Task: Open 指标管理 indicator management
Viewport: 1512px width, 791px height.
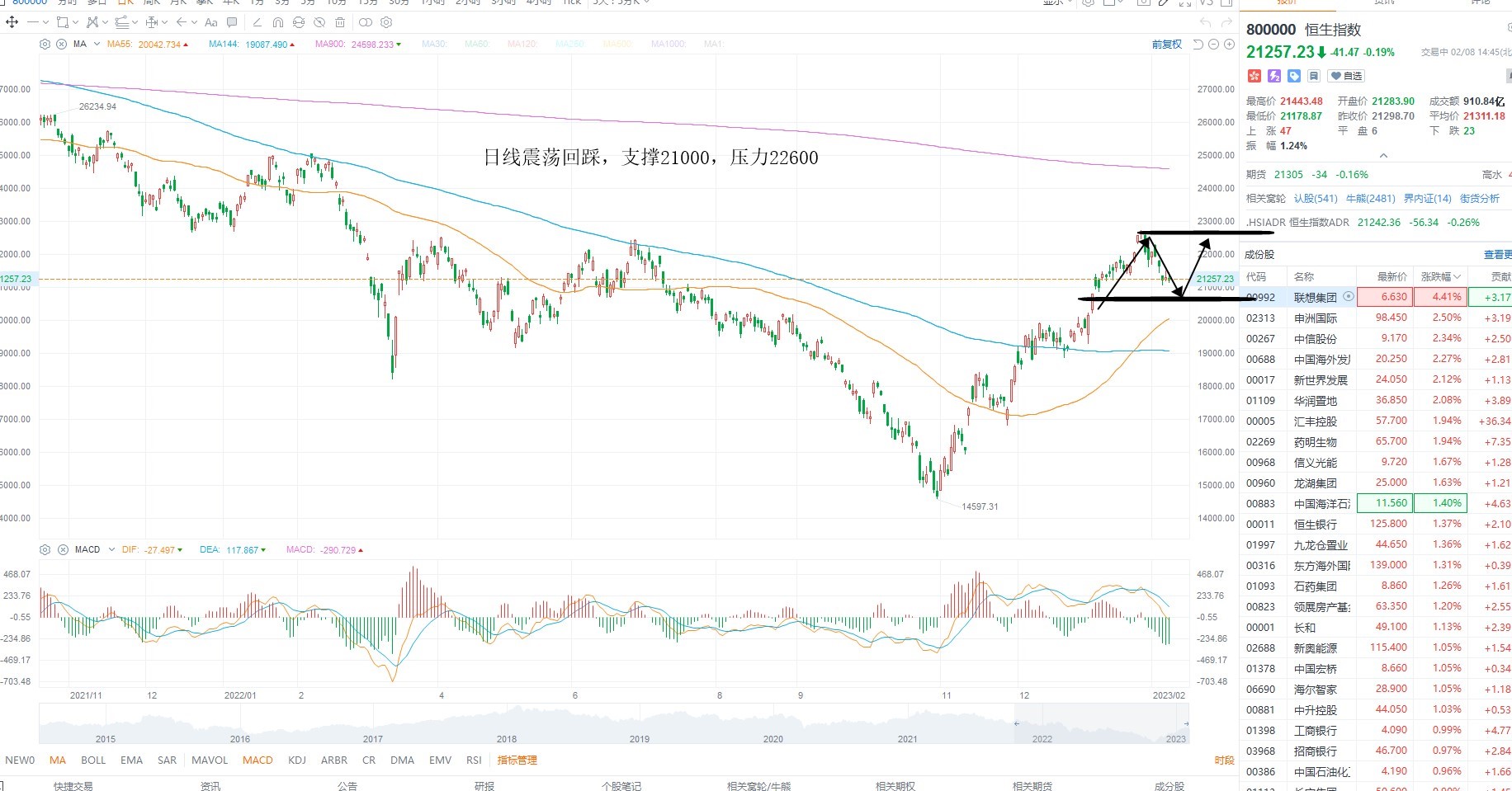Action: click(517, 760)
